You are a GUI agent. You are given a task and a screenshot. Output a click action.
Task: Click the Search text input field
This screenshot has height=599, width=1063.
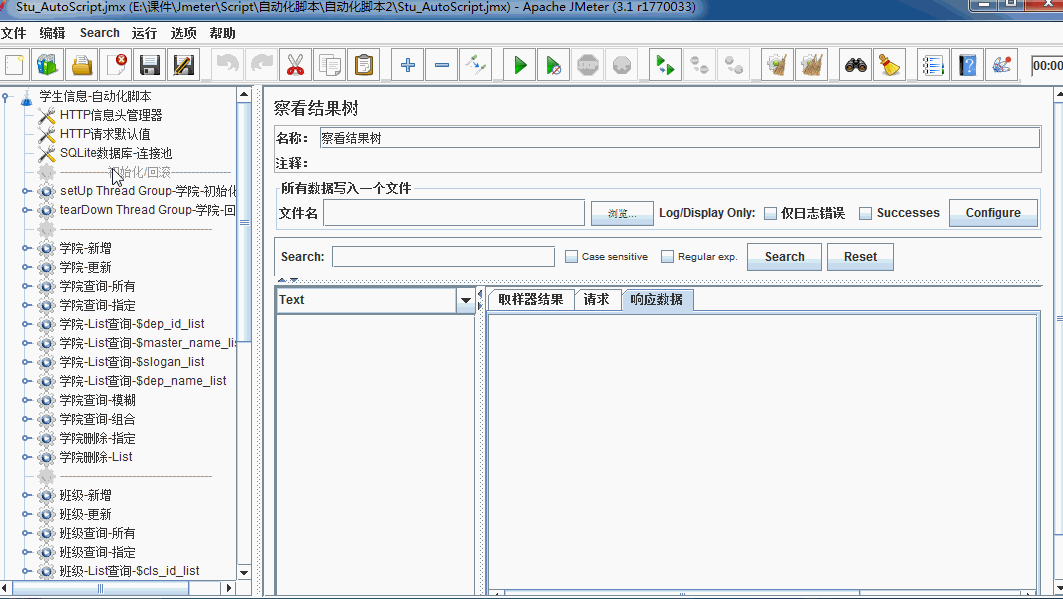point(443,257)
